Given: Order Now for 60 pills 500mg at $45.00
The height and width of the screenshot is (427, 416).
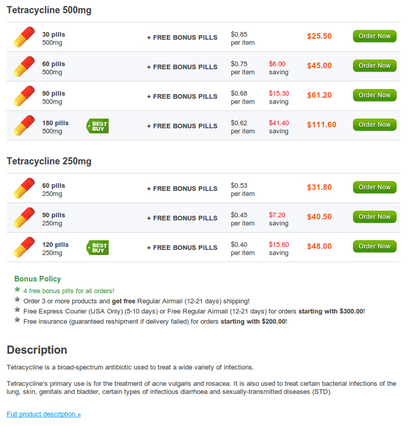Looking at the screenshot, I should [x=375, y=66].
